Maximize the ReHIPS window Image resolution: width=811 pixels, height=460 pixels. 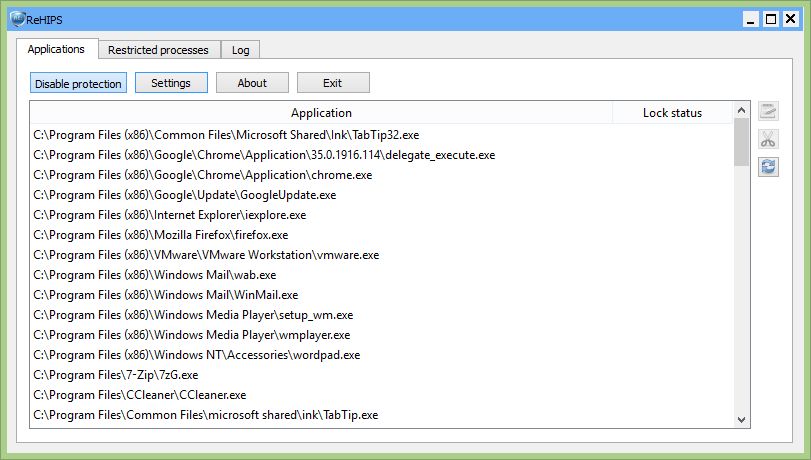tap(771, 20)
